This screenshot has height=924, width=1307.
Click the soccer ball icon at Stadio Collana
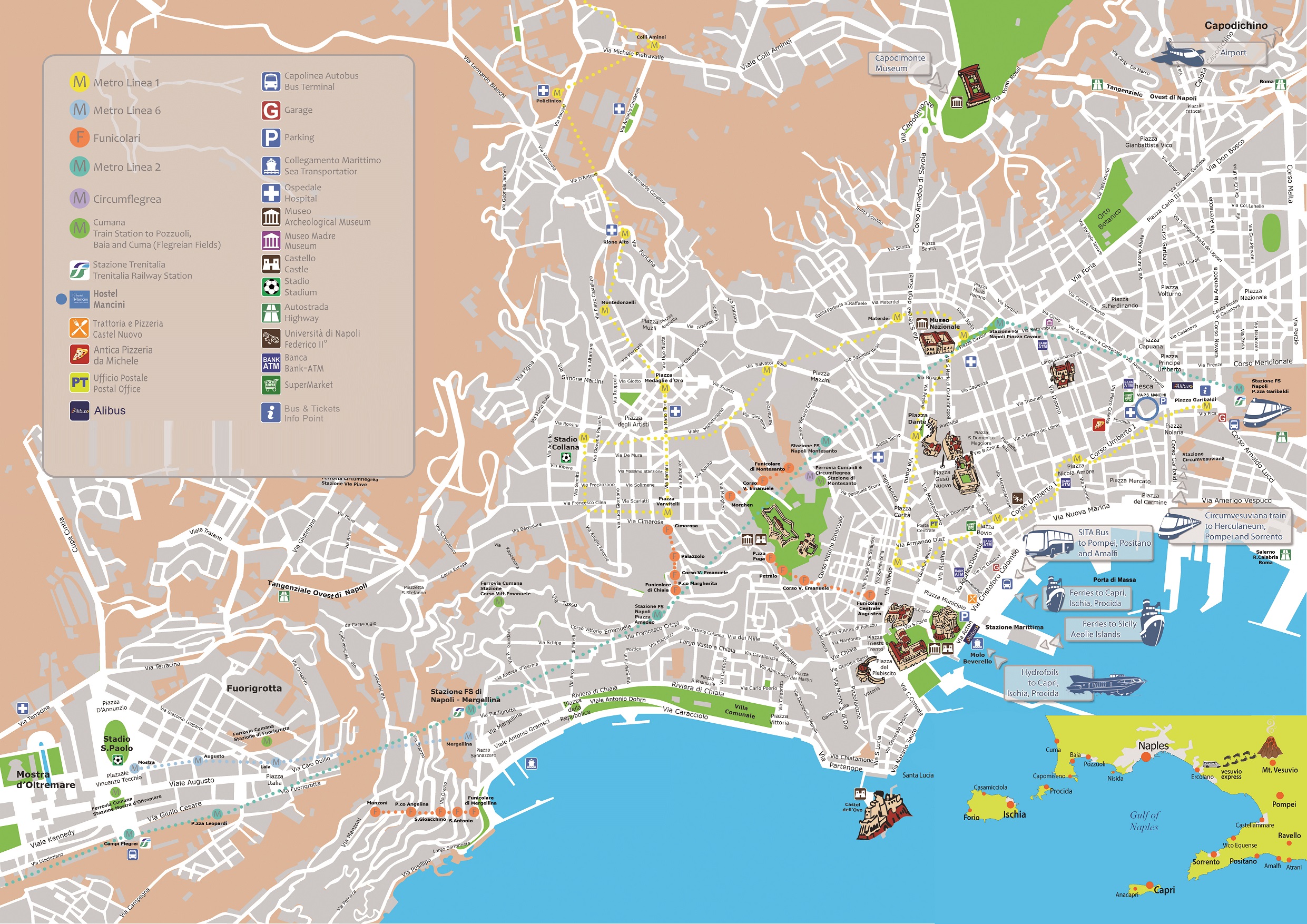click(565, 457)
